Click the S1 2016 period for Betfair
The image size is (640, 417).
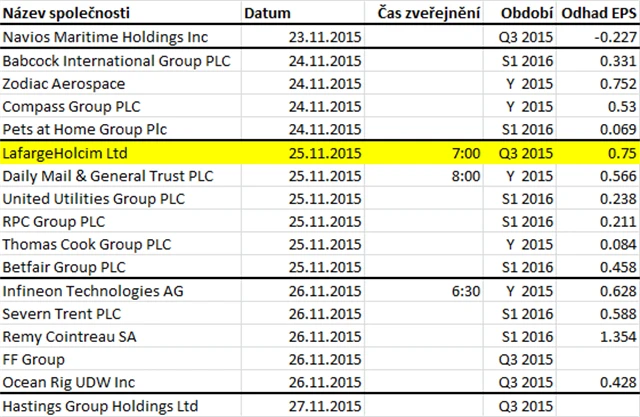point(527,267)
